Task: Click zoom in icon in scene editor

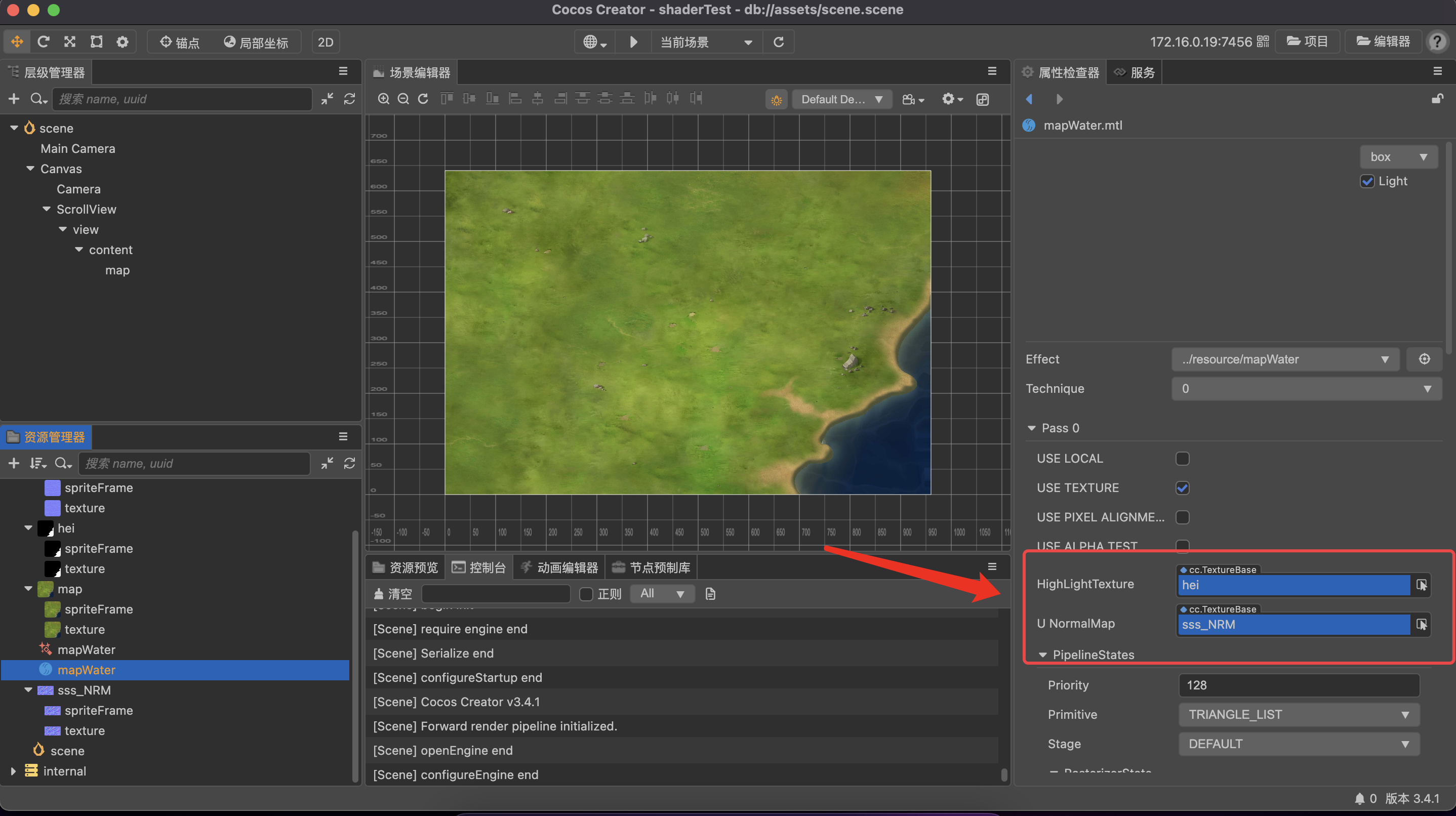Action: 384,99
